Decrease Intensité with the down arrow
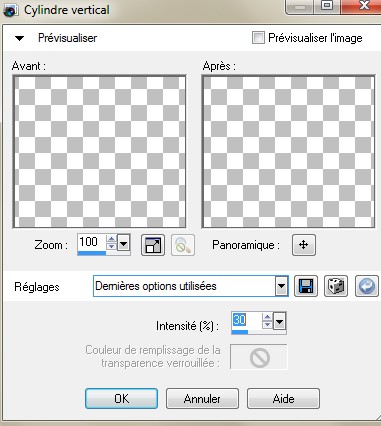The image size is (381, 426). coord(267,325)
